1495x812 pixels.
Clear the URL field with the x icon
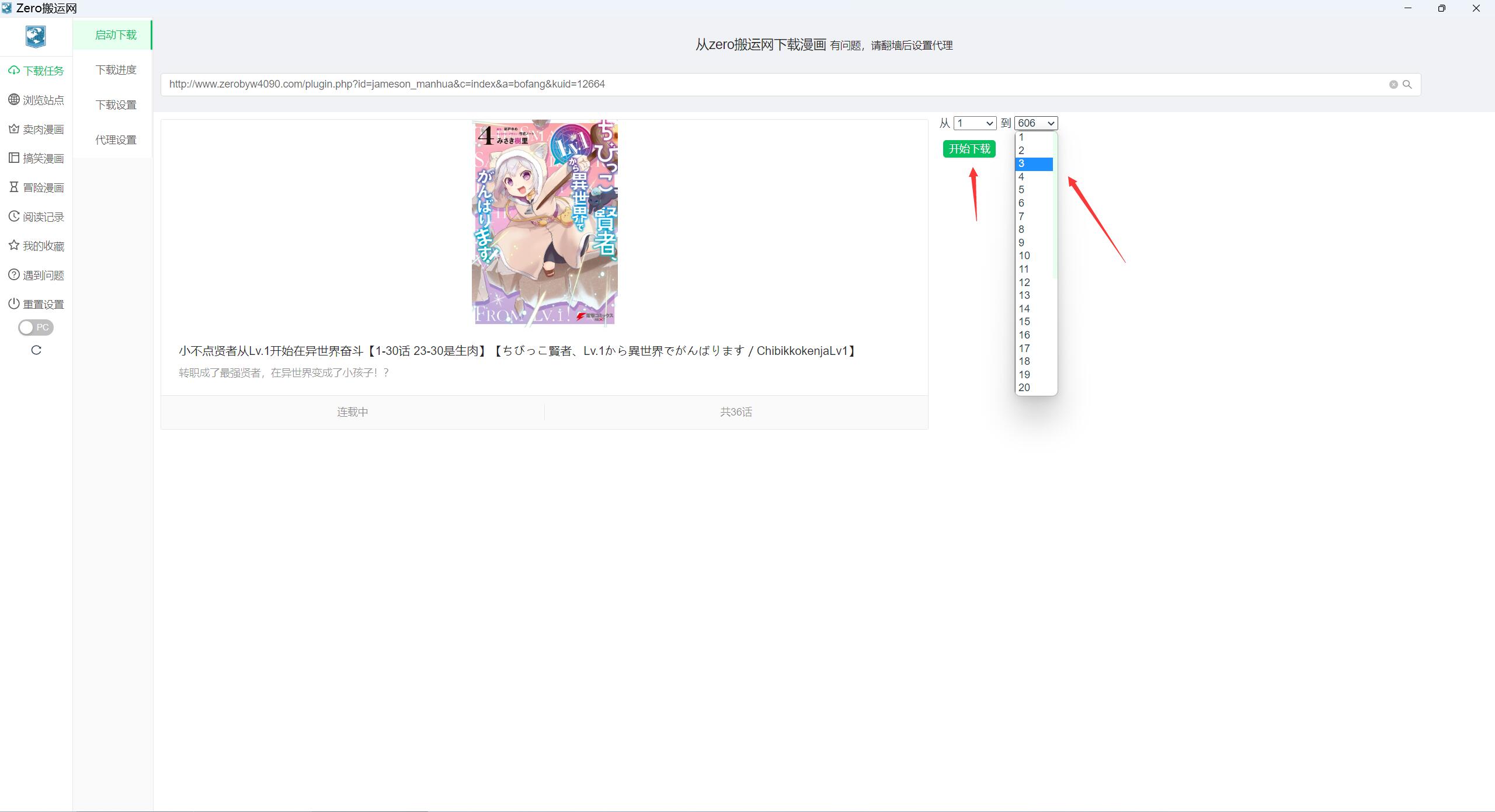(1393, 85)
